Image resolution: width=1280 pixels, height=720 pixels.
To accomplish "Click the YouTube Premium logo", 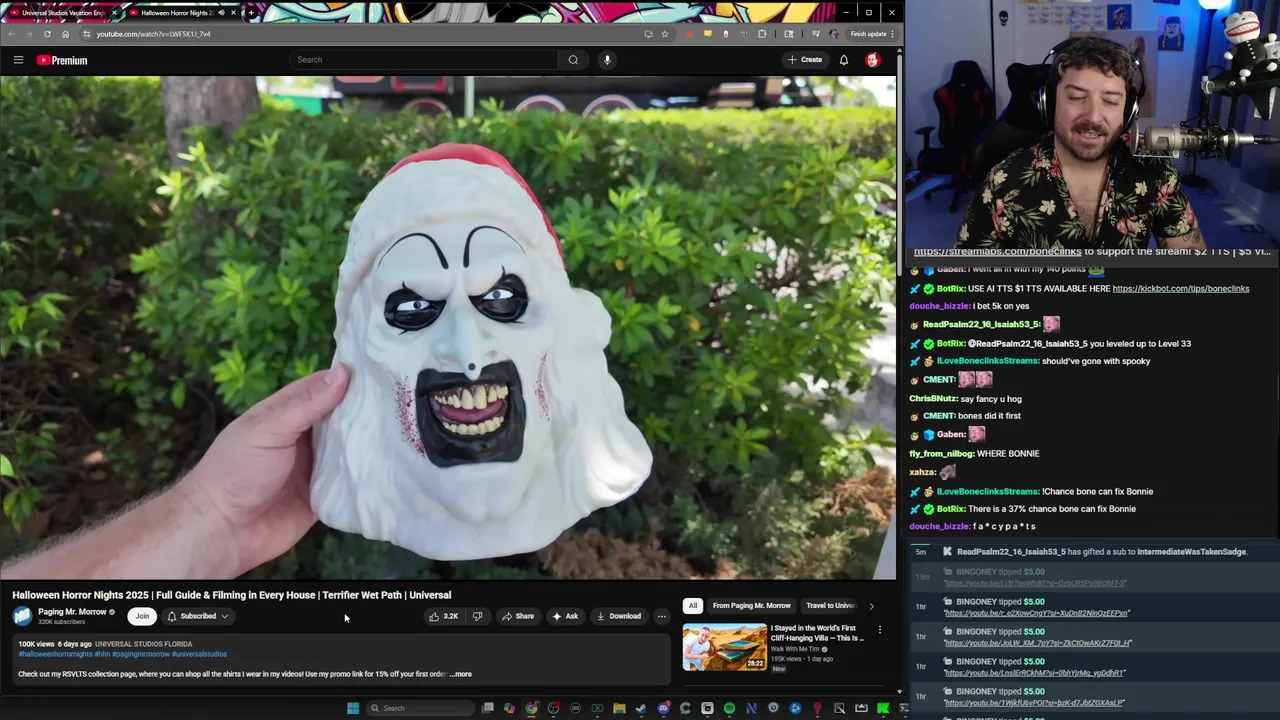I will click(62, 60).
